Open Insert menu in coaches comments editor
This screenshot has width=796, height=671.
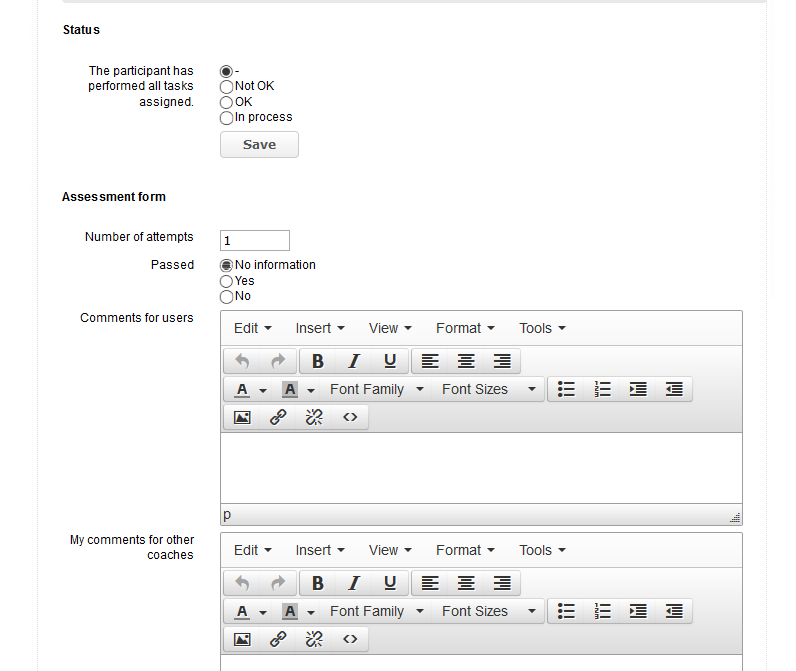click(x=319, y=550)
